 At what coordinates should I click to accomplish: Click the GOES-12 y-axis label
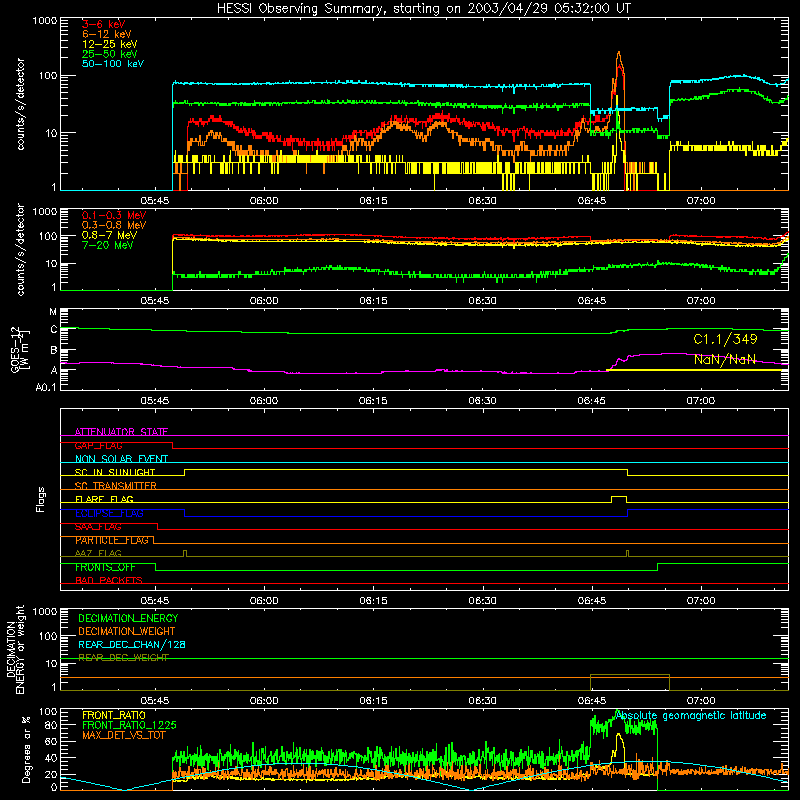[x=20, y=350]
